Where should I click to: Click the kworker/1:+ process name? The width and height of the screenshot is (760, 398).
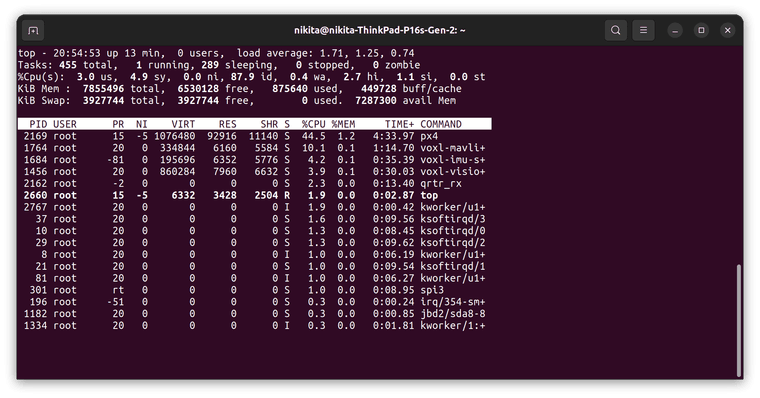[453, 326]
